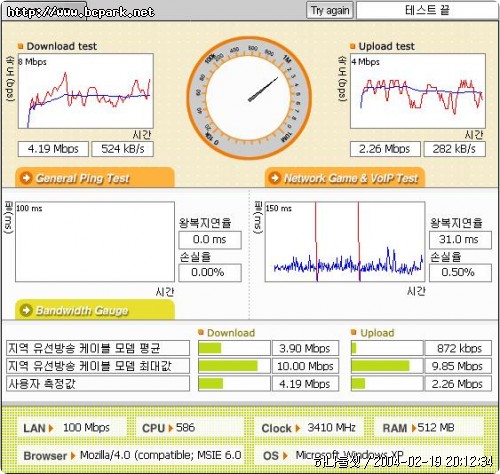Click the VoIP test latency graph
500x474 pixels.
[x=345, y=242]
